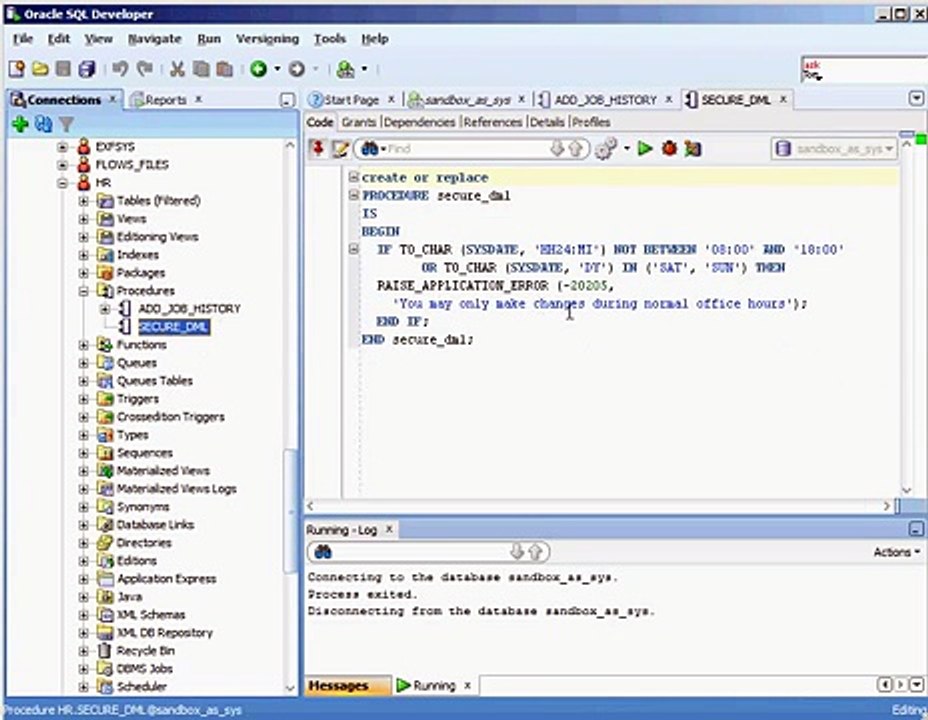Collapse the HR schema node
Screen dimensions: 928x720
coord(62,183)
